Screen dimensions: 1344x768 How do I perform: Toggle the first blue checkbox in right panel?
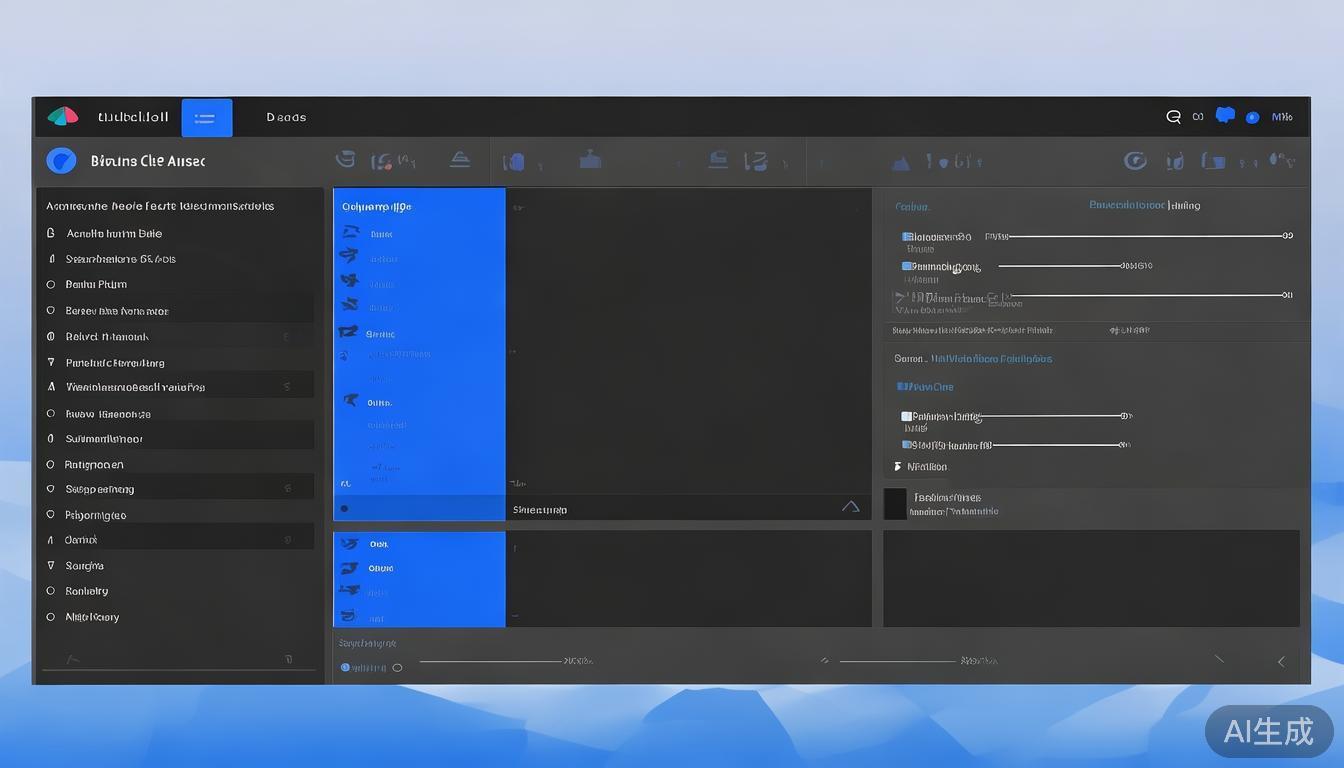pyautogui.click(x=907, y=237)
